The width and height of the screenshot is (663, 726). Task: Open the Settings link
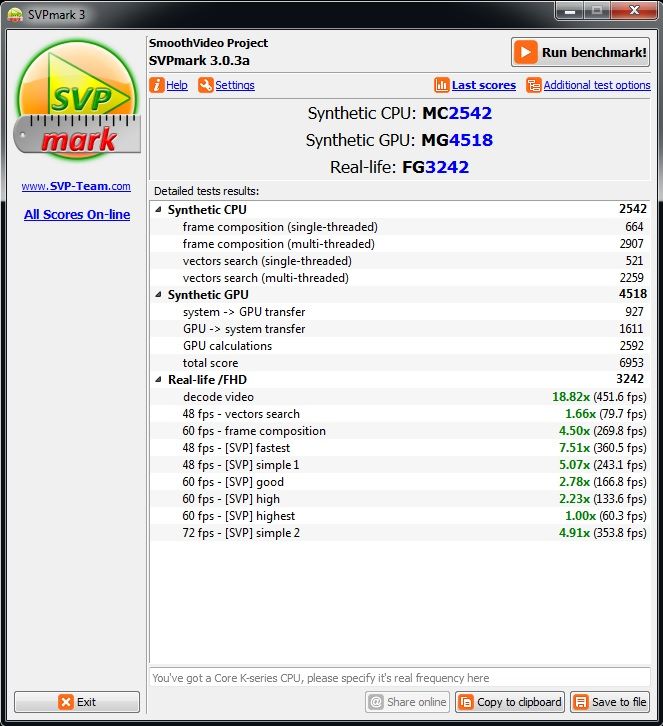[x=235, y=85]
